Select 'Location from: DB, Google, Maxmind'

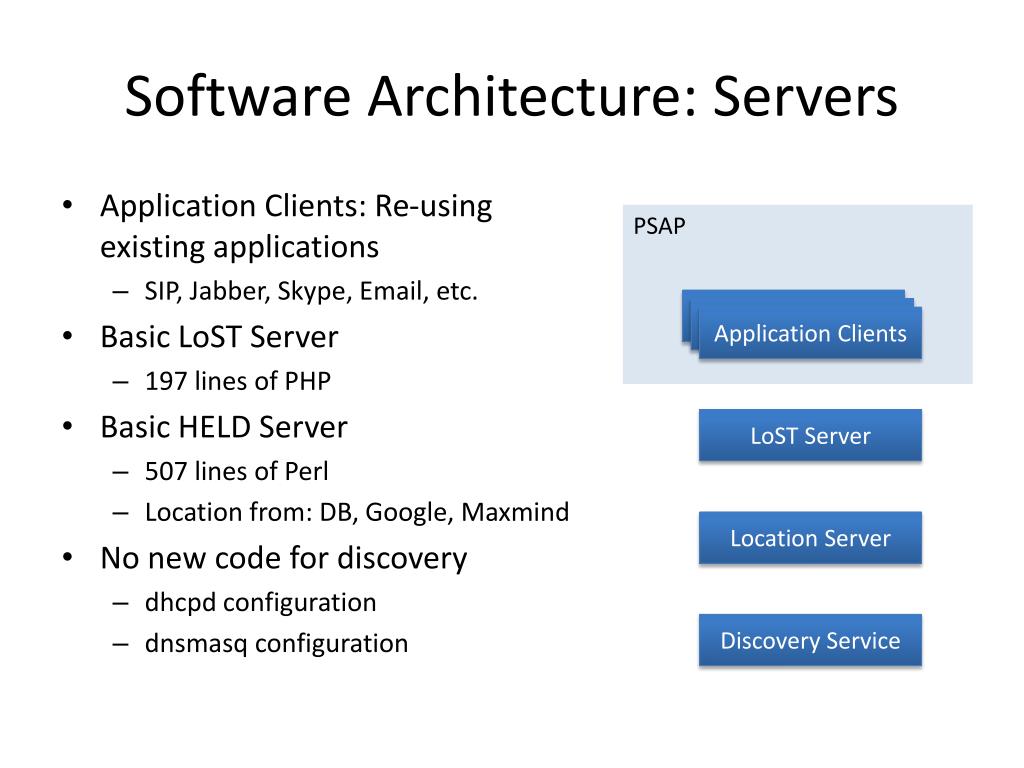click(x=357, y=513)
